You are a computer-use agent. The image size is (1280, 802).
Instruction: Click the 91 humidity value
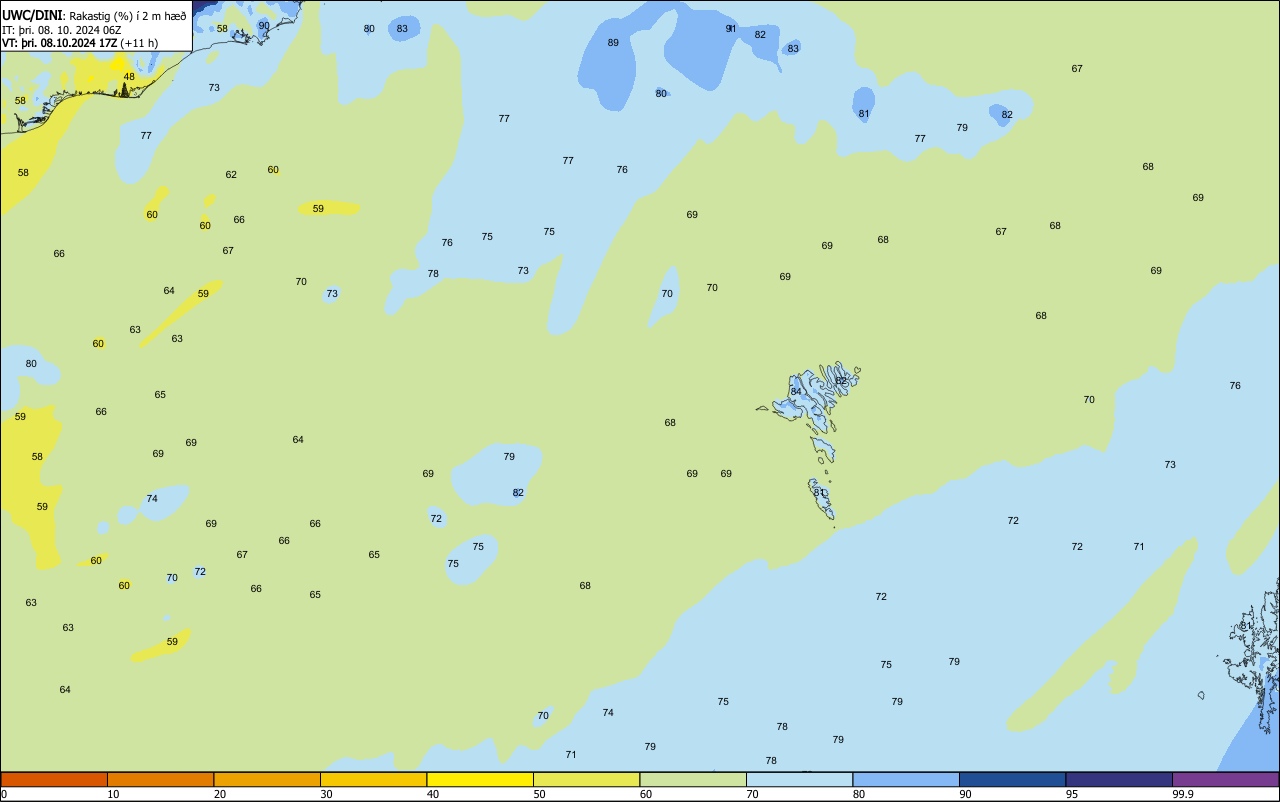(x=731, y=29)
